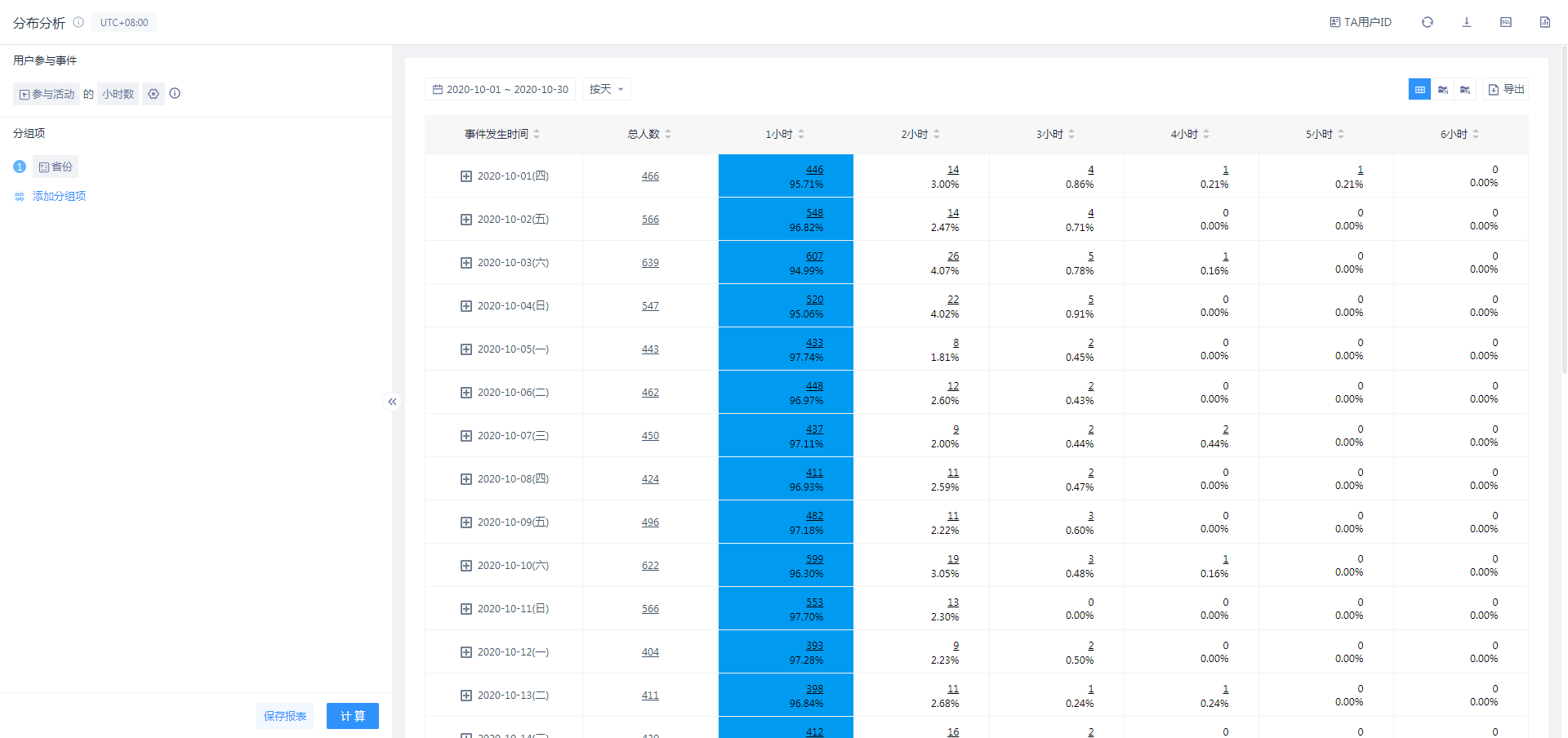Switch to percentage (%) display mode

[x=1465, y=90]
